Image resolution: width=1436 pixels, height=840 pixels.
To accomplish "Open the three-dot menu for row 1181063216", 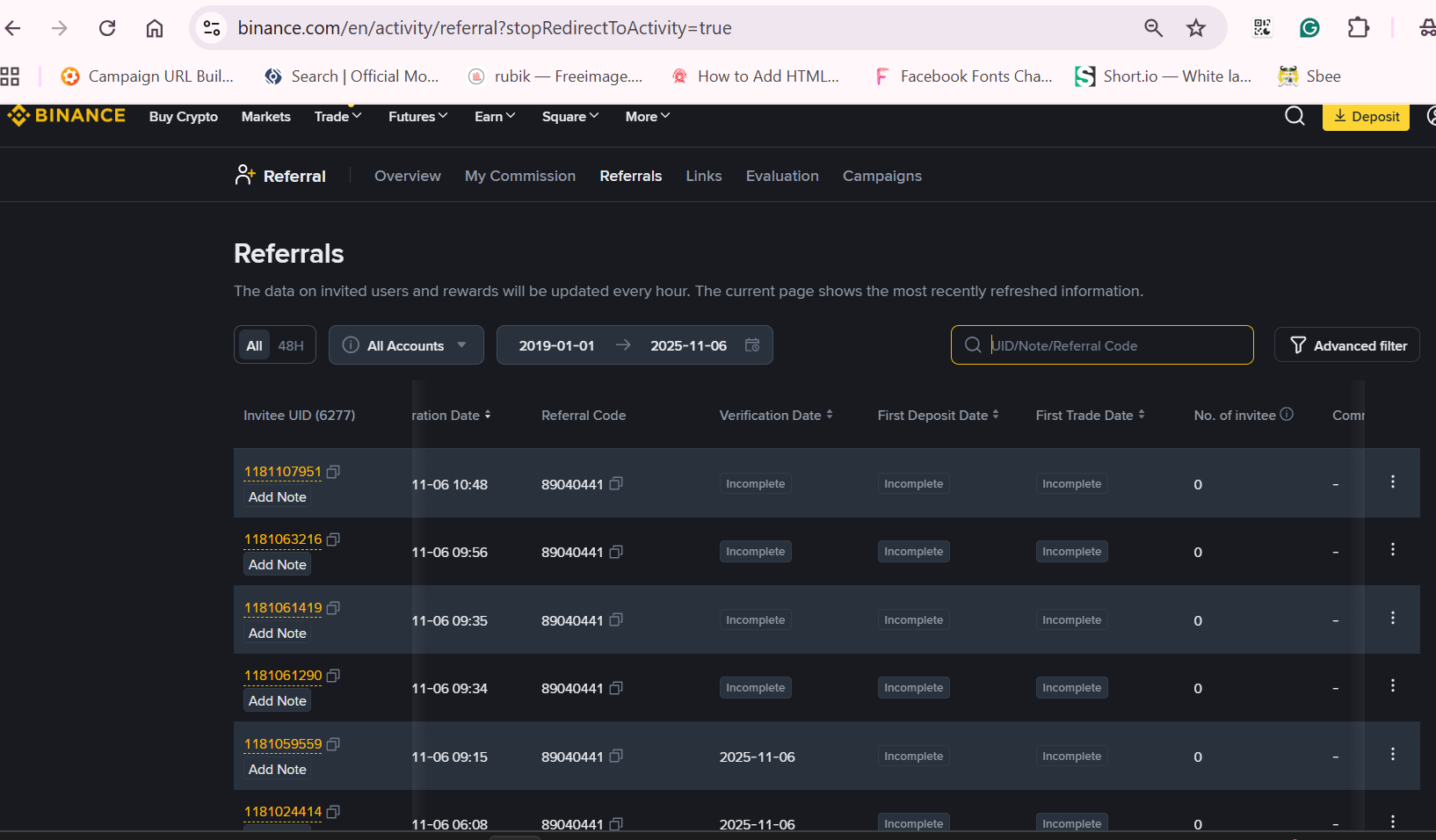I will [1392, 549].
